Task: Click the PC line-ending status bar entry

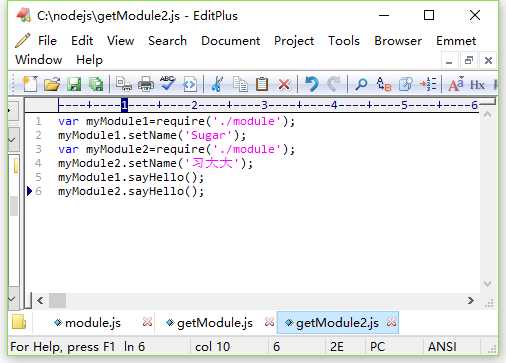Action: 378,347
